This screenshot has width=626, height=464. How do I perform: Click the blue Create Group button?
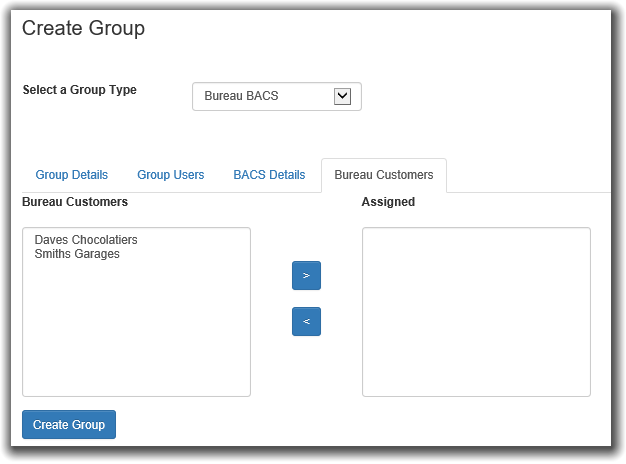(x=69, y=424)
